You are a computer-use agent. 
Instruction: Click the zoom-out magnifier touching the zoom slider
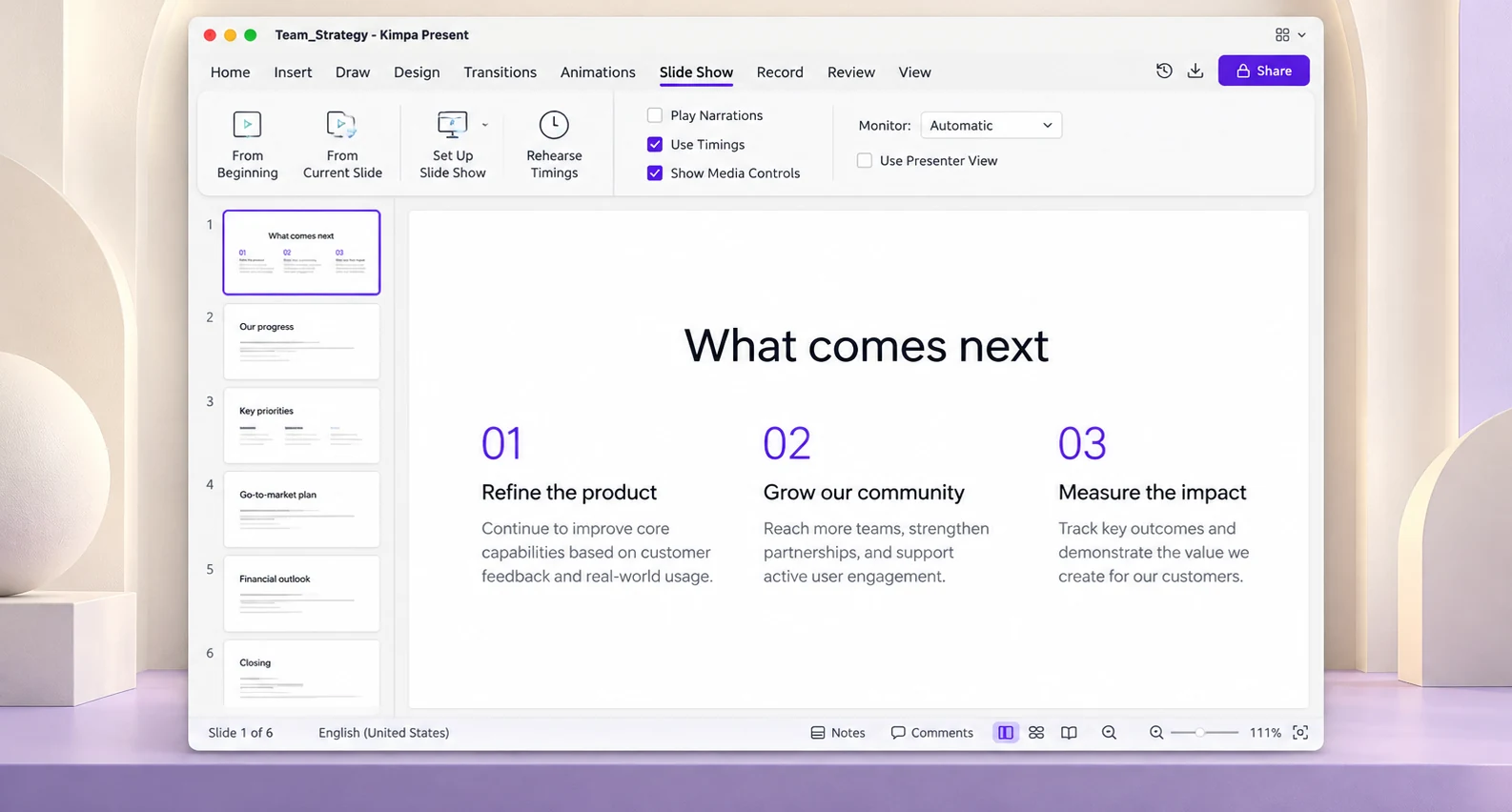[1156, 732]
